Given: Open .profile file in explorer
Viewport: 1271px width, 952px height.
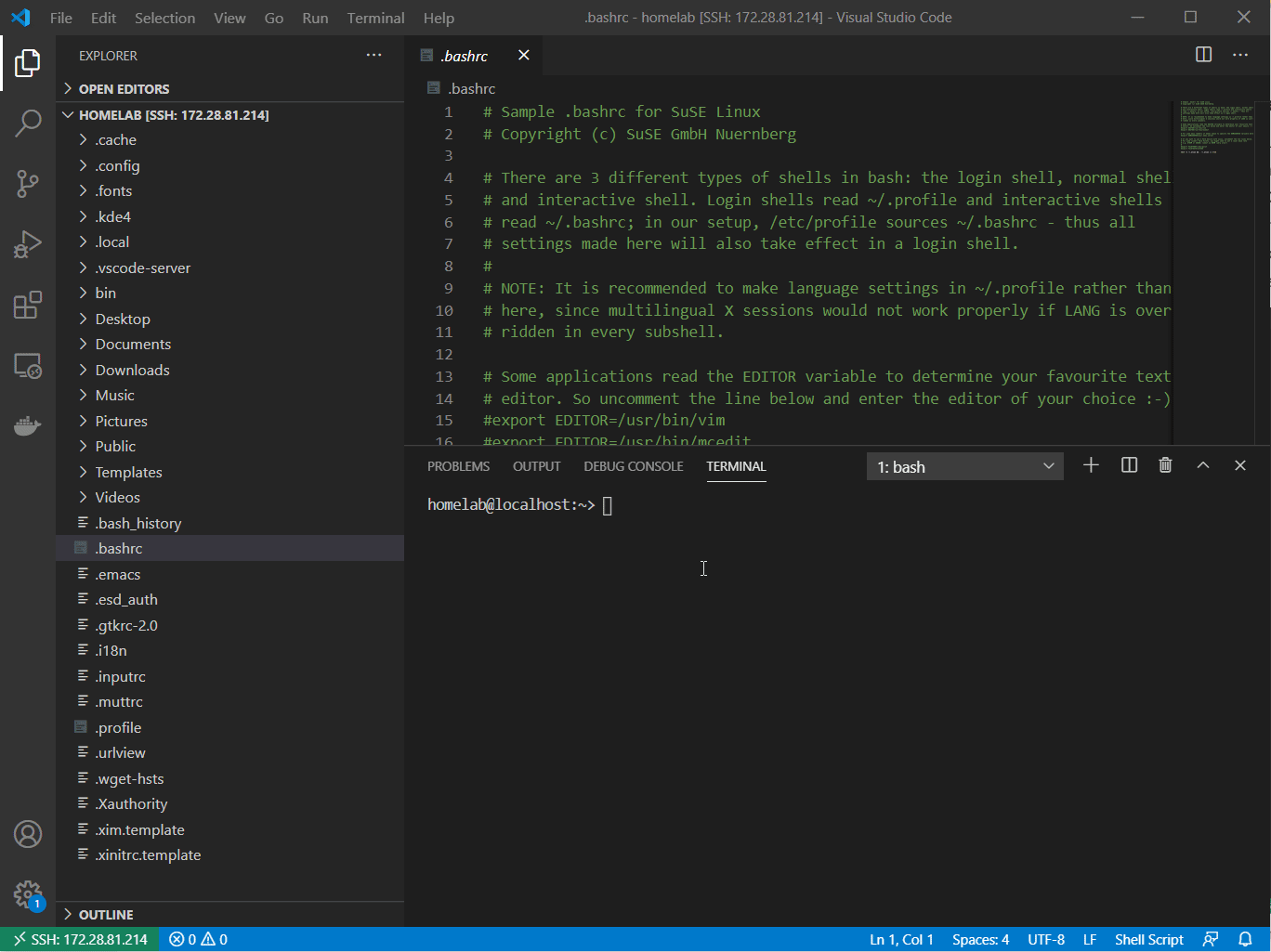Looking at the screenshot, I should (x=229, y=727).
